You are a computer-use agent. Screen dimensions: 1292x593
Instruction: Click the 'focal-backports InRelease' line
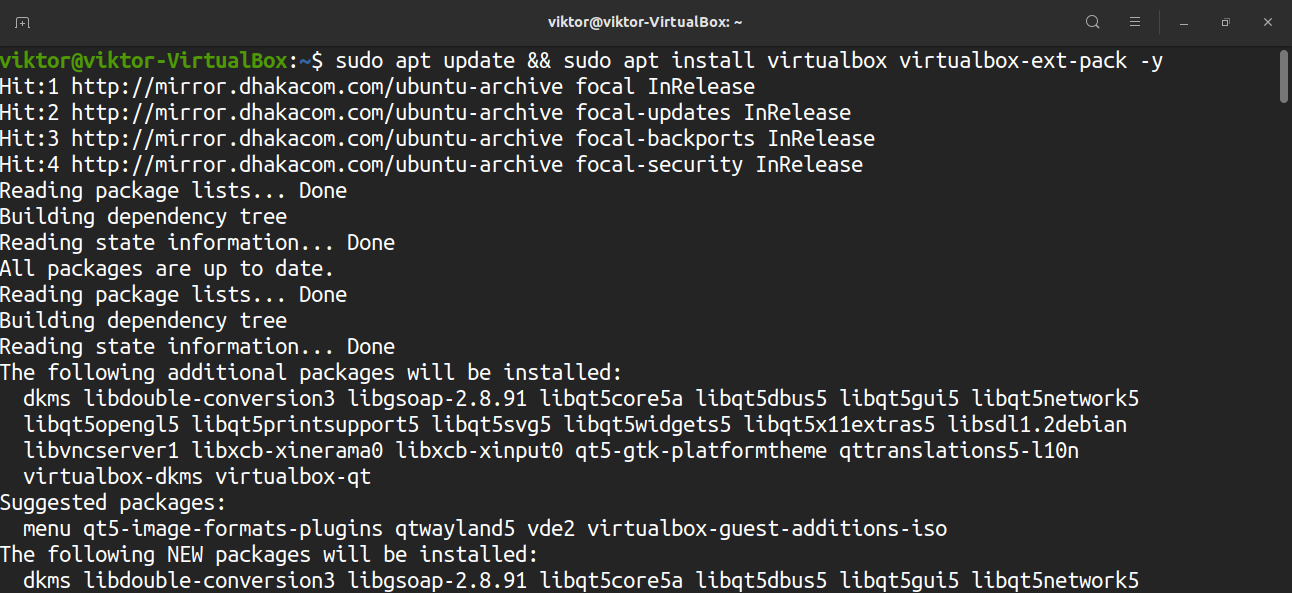[437, 139]
